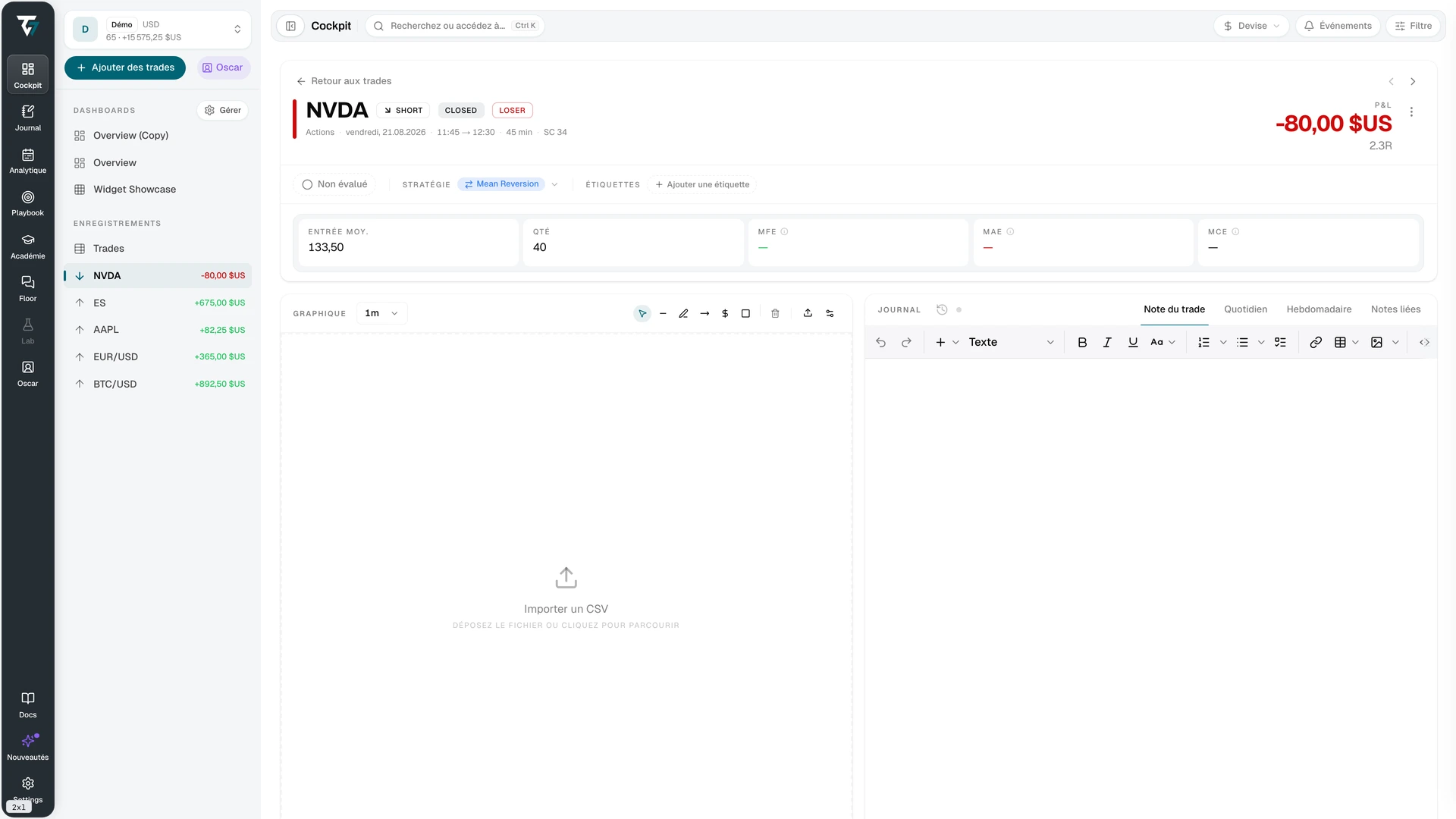Image resolution: width=1456 pixels, height=819 pixels.
Task: Open the Aa text size dropdown
Action: [1163, 342]
